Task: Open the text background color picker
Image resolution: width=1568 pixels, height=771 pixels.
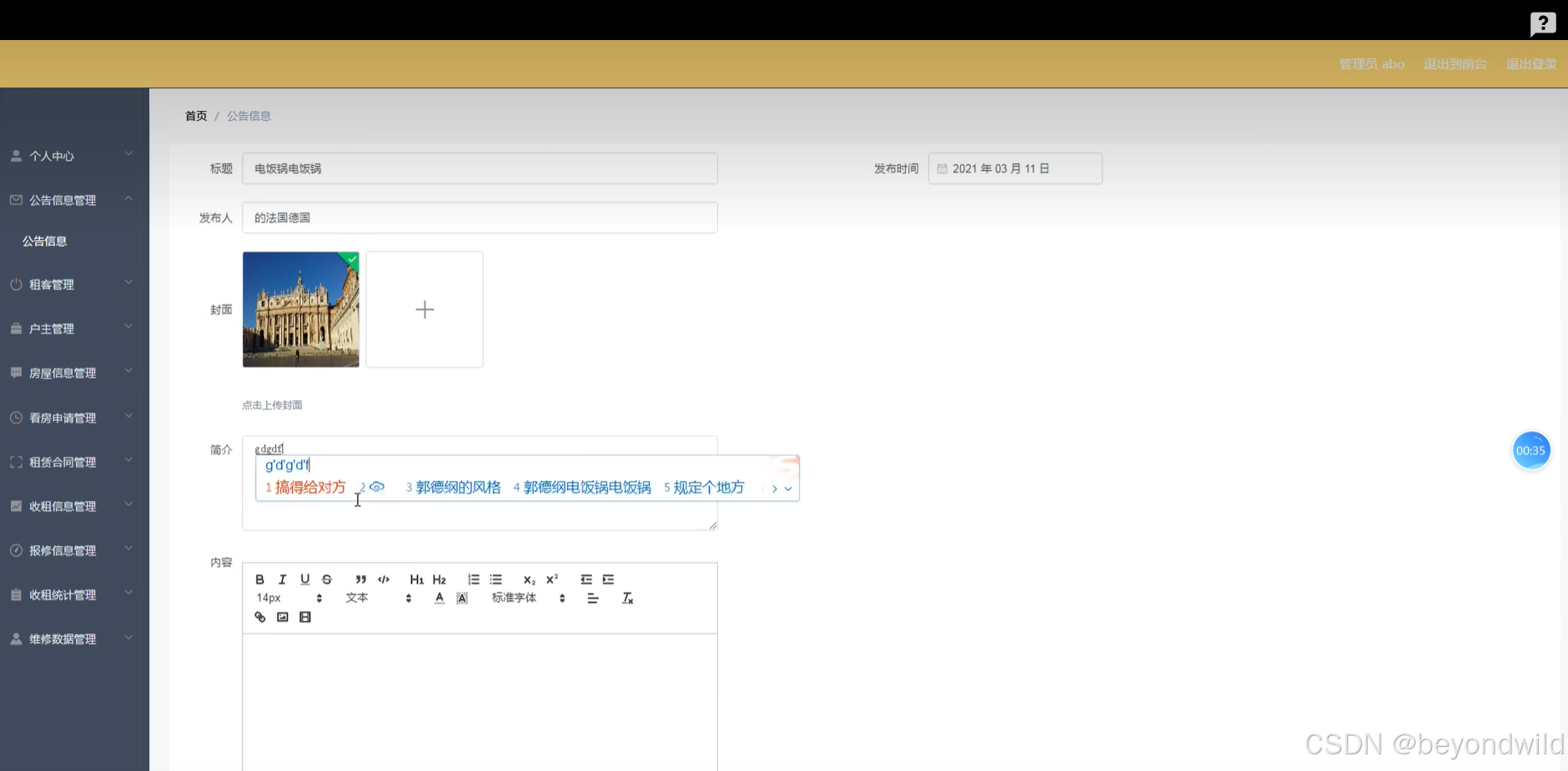Action: pyautogui.click(x=462, y=598)
